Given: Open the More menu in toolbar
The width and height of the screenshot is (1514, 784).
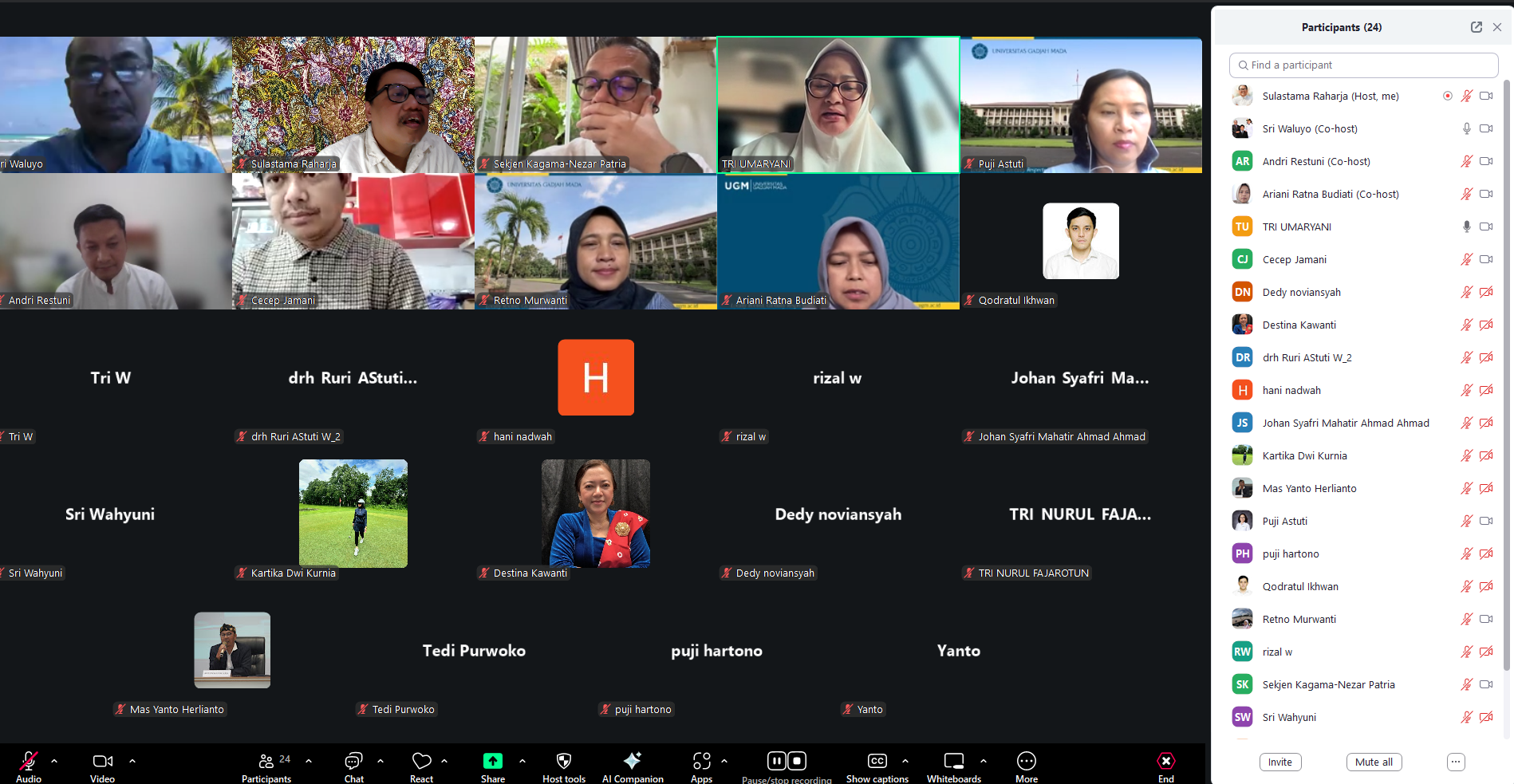Looking at the screenshot, I should [1026, 762].
